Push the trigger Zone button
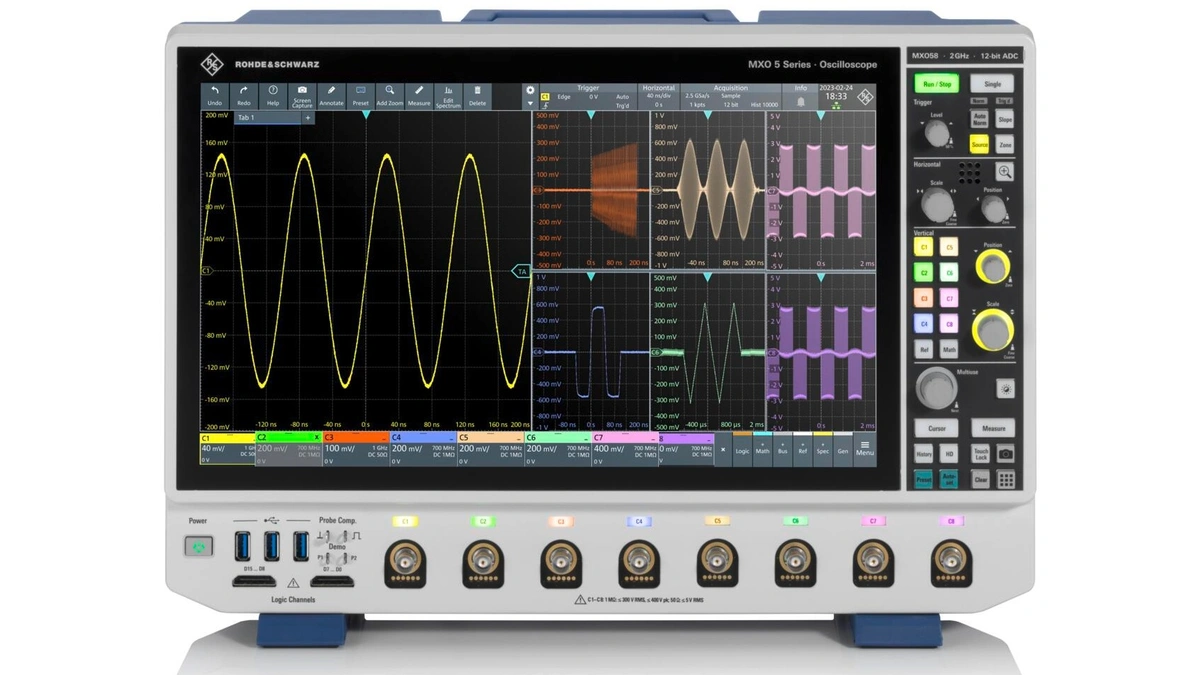This screenshot has width=1200, height=675. point(1005,145)
